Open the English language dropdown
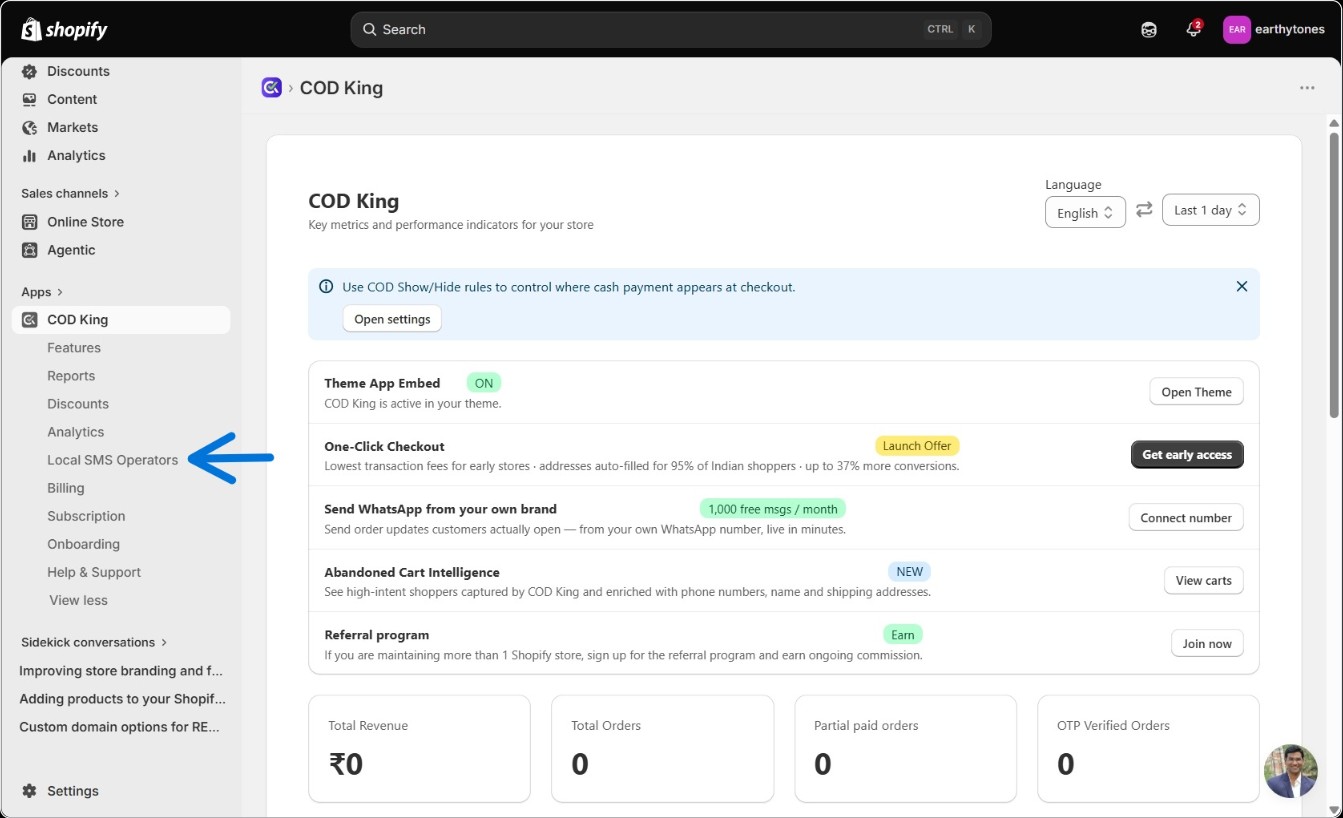 click(1085, 212)
